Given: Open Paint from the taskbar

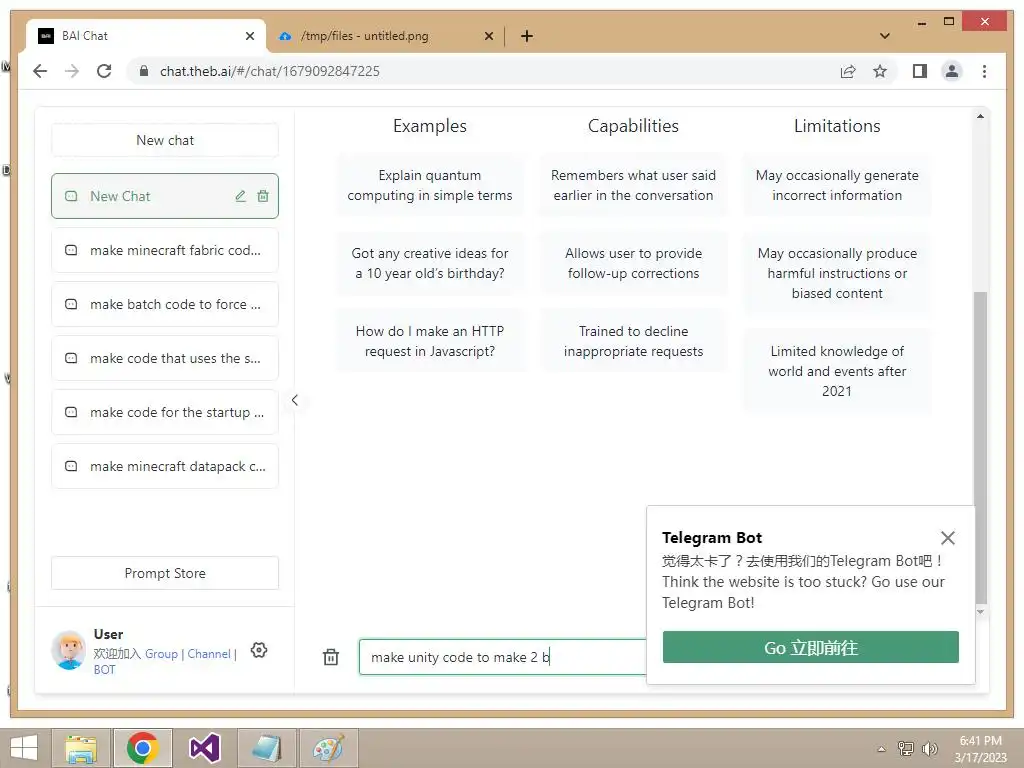Looking at the screenshot, I should pos(328,748).
